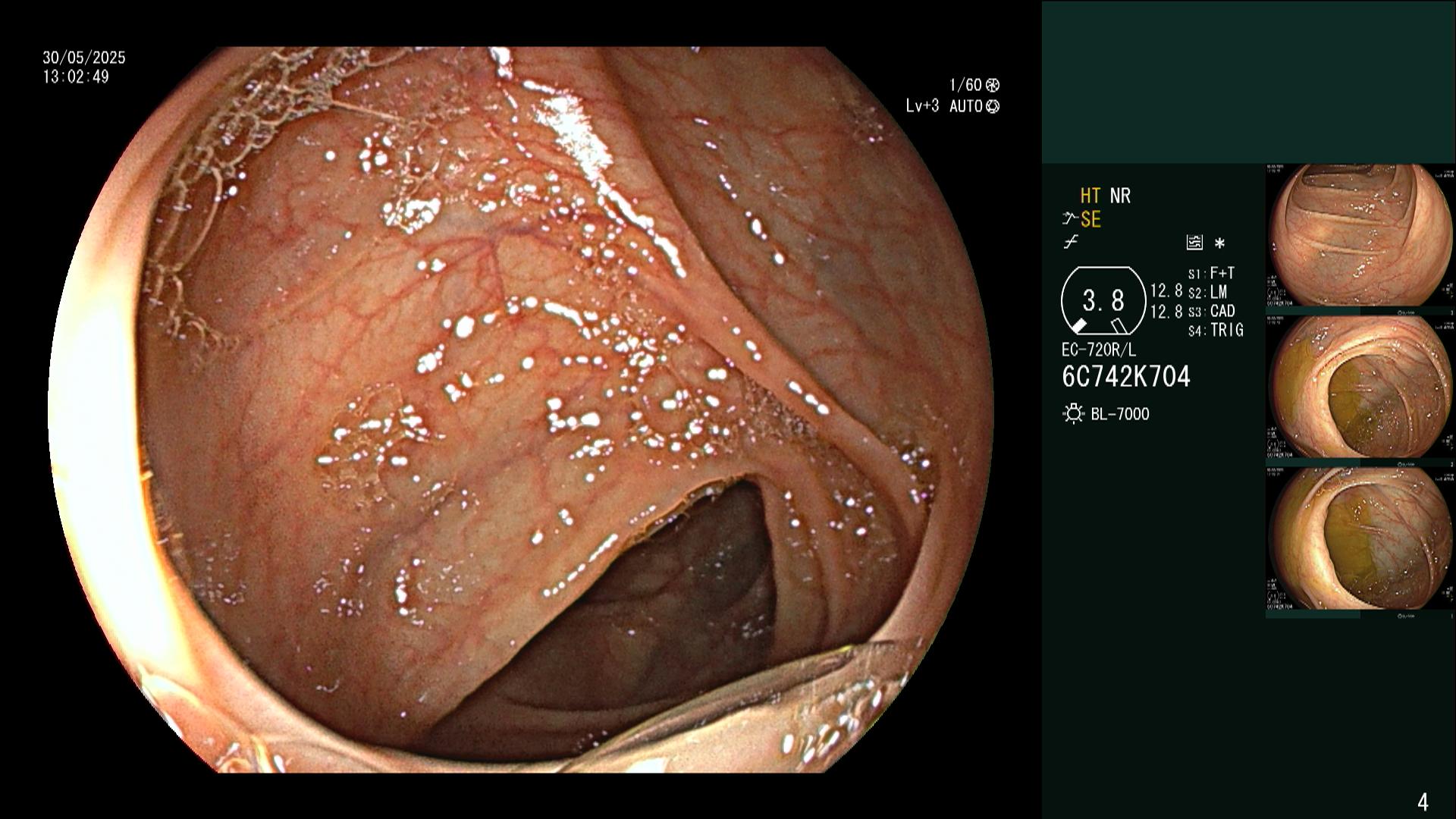Click the BL-7000 light source label
The height and width of the screenshot is (819, 1456).
tap(1120, 414)
